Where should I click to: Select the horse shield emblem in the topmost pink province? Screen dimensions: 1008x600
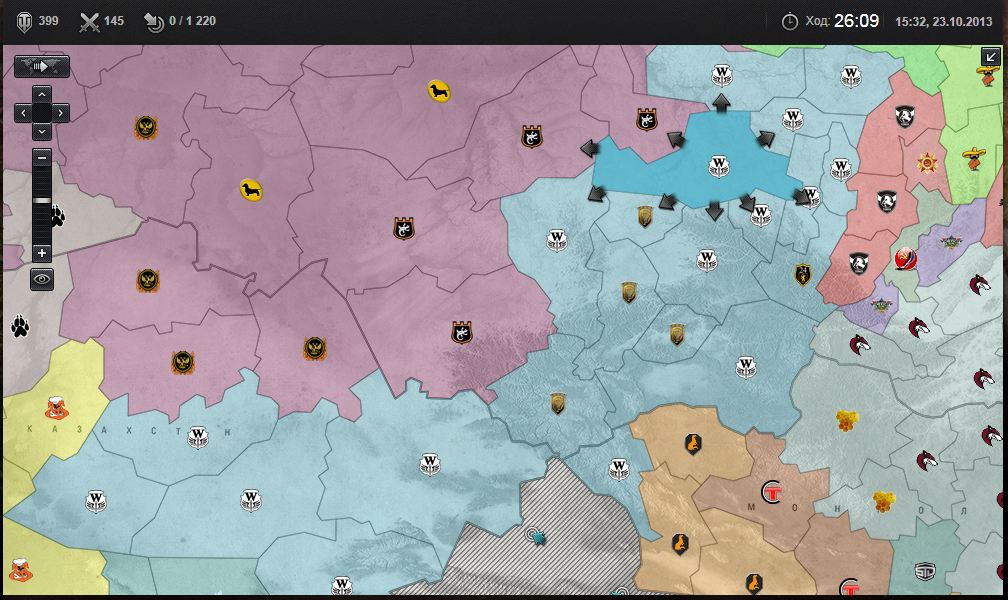click(905, 116)
